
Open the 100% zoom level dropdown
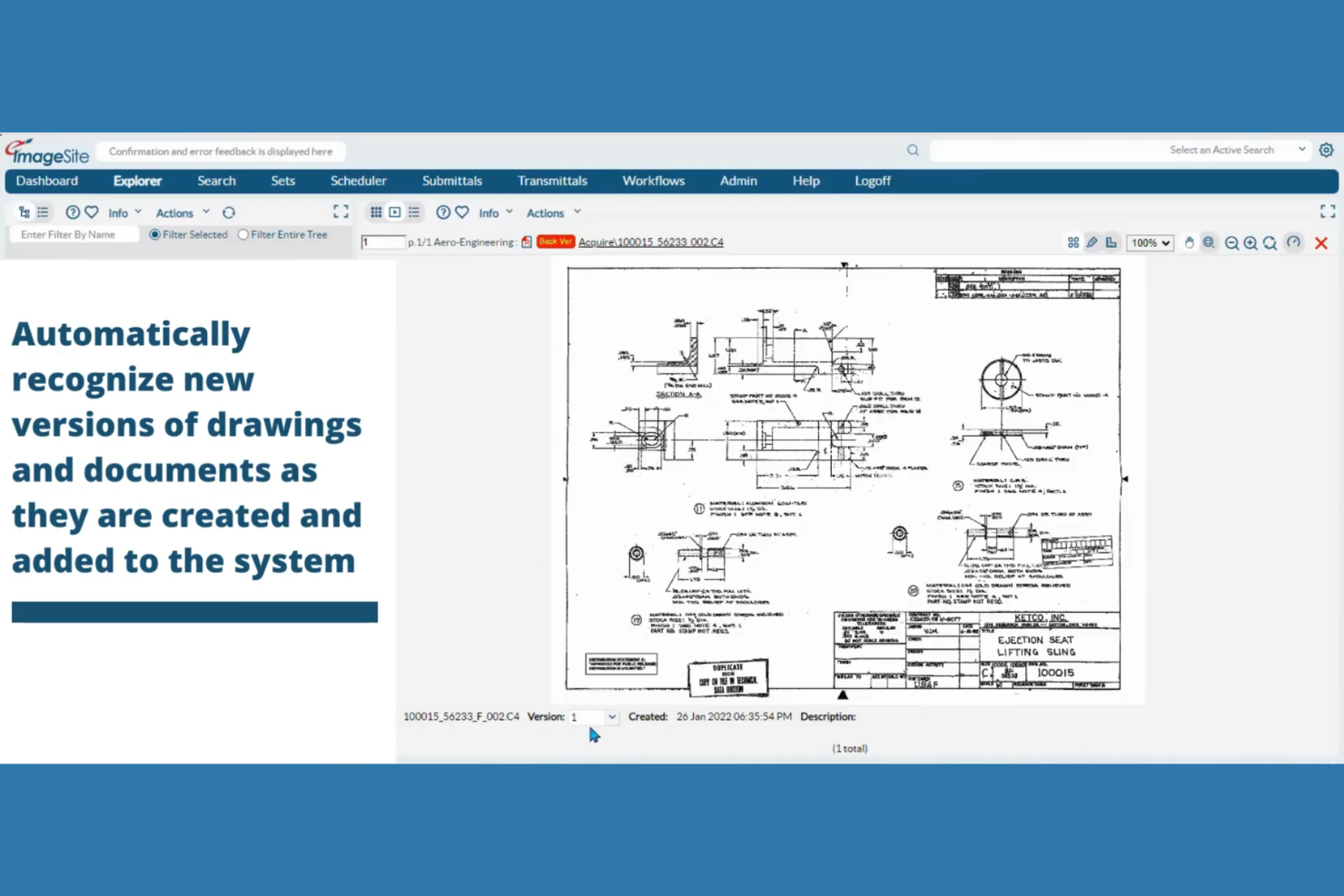point(1150,242)
